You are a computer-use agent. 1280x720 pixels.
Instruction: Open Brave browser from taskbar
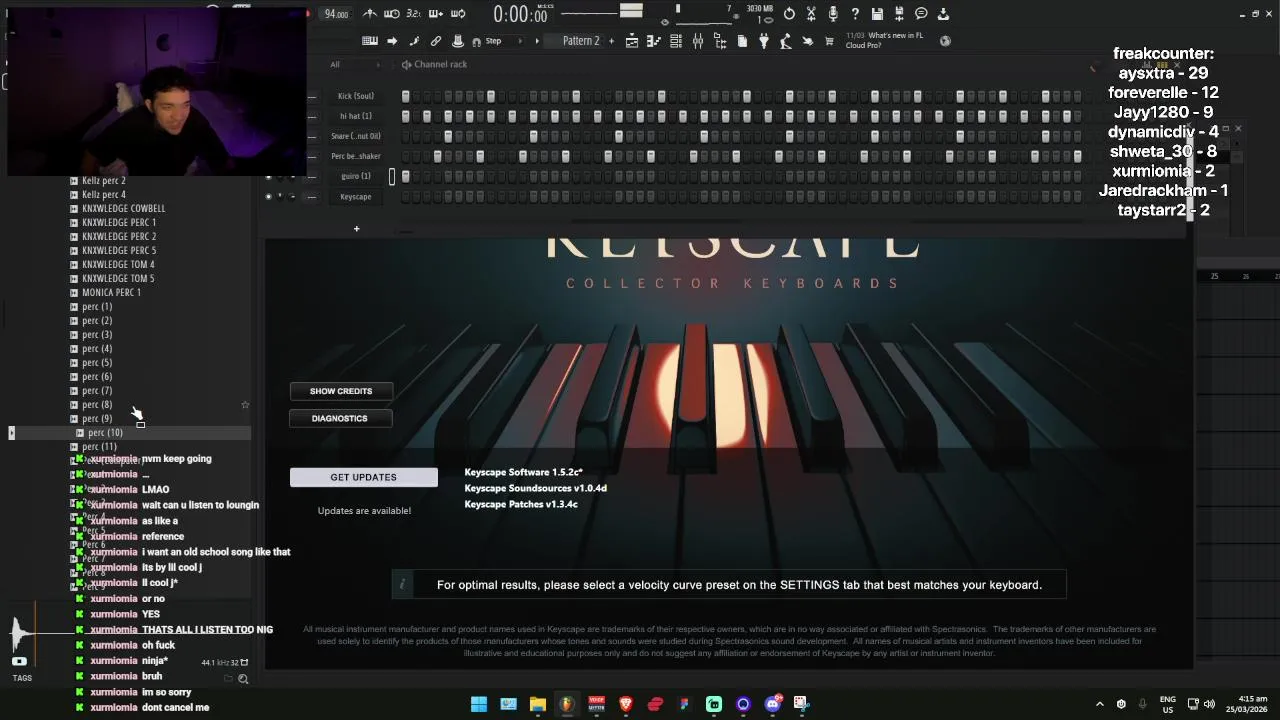[626, 704]
